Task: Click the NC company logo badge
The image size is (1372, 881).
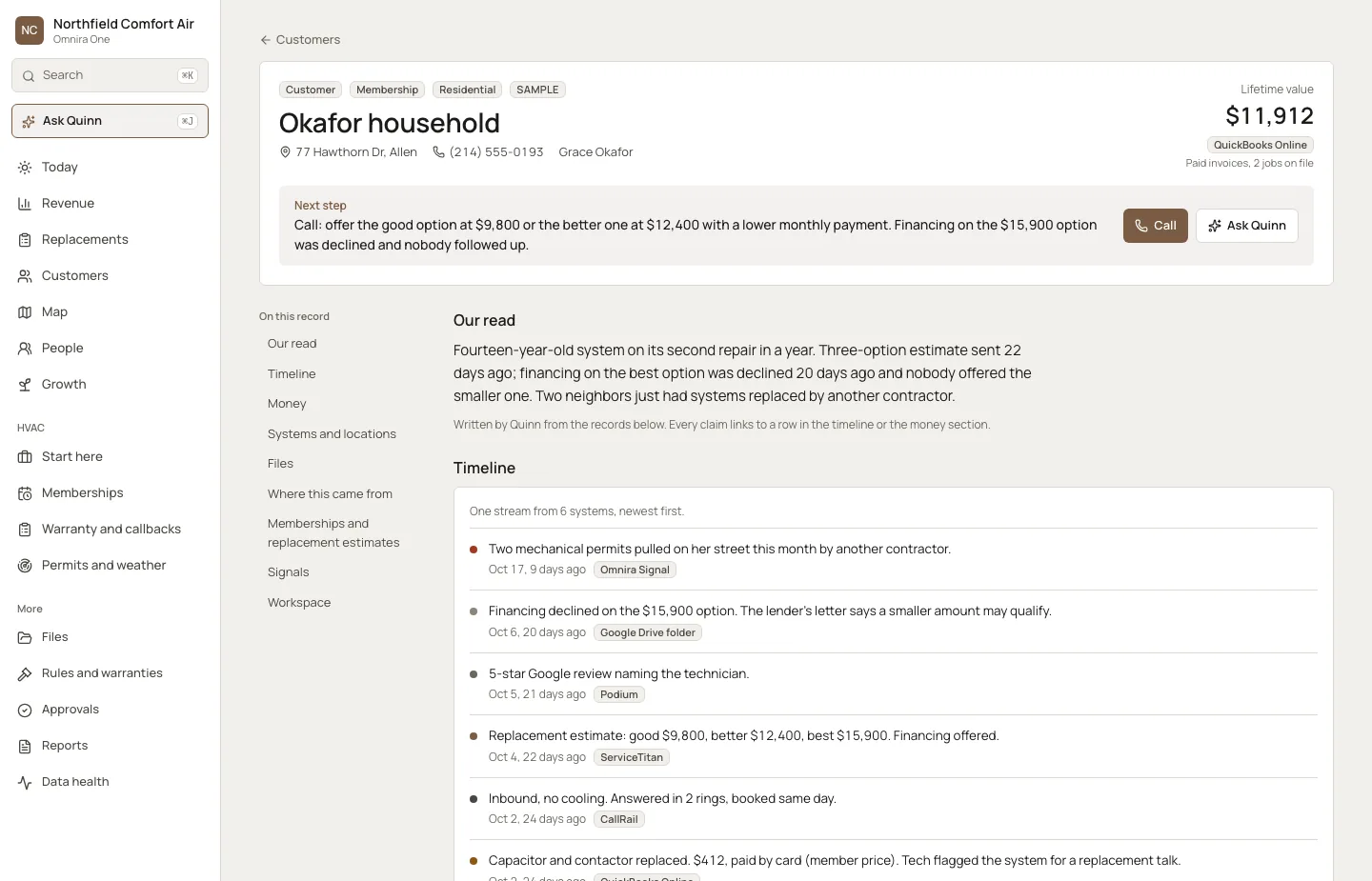Action: pyautogui.click(x=30, y=30)
